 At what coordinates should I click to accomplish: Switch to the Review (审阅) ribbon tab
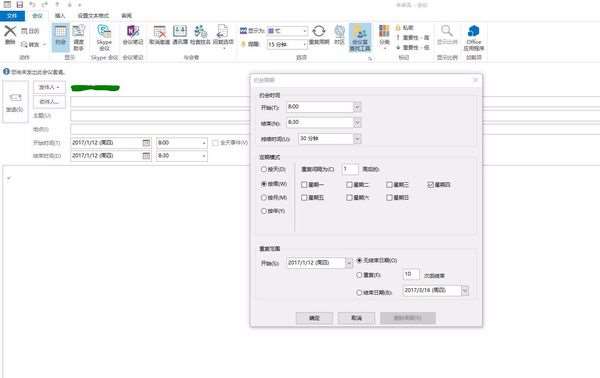127,16
